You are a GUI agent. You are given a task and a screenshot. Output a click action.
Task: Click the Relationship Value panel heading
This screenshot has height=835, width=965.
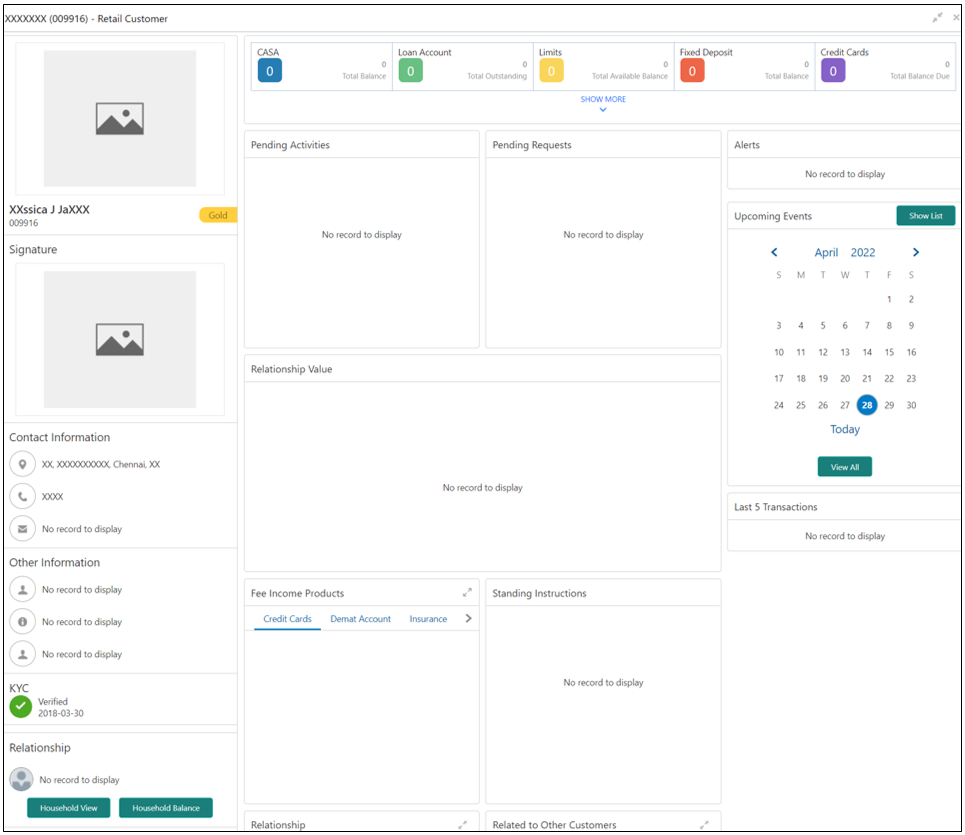point(291,369)
